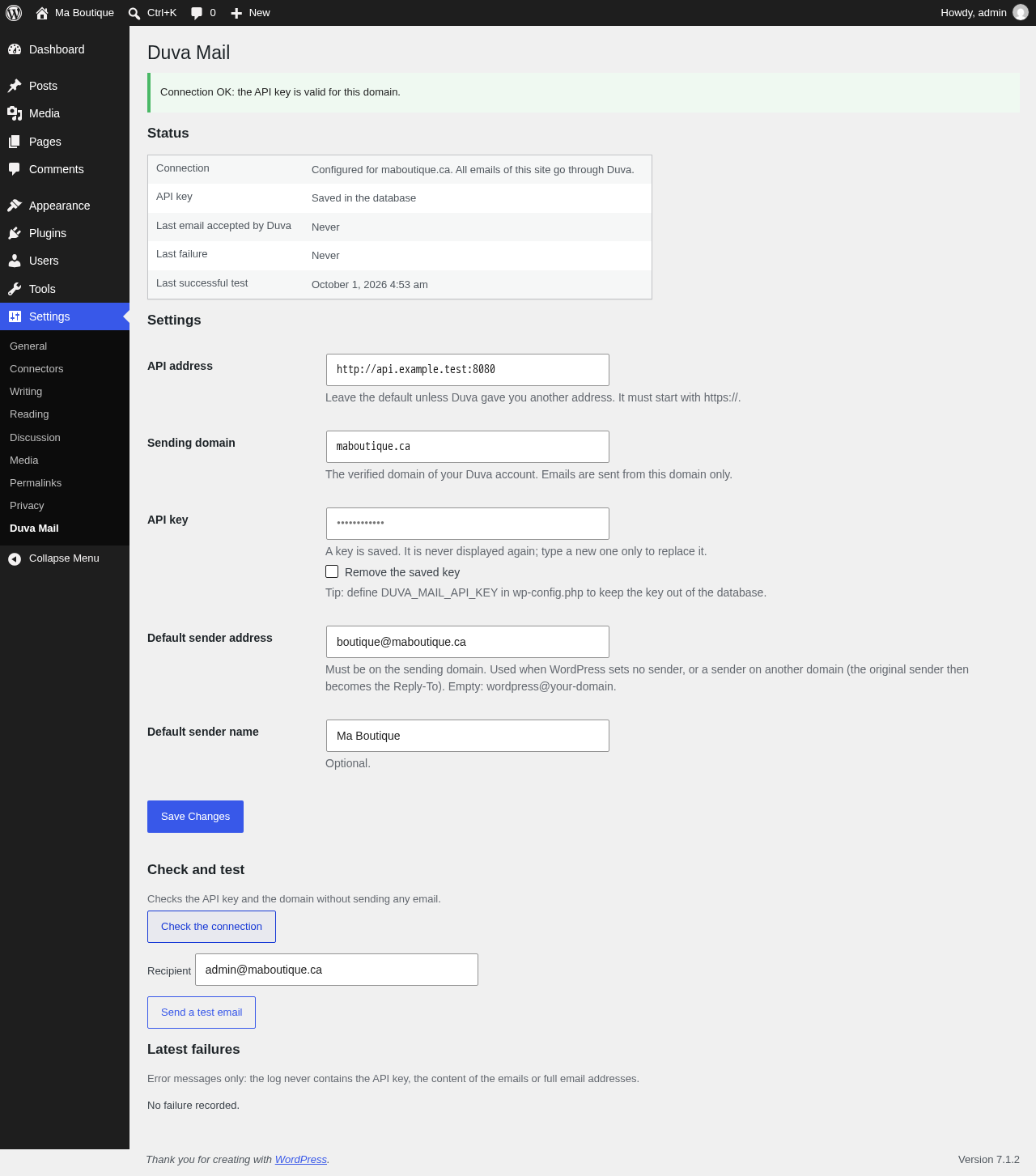The width and height of the screenshot is (1036, 1176).
Task: Click the Media sidebar icon next to Pages
Action: point(15,113)
